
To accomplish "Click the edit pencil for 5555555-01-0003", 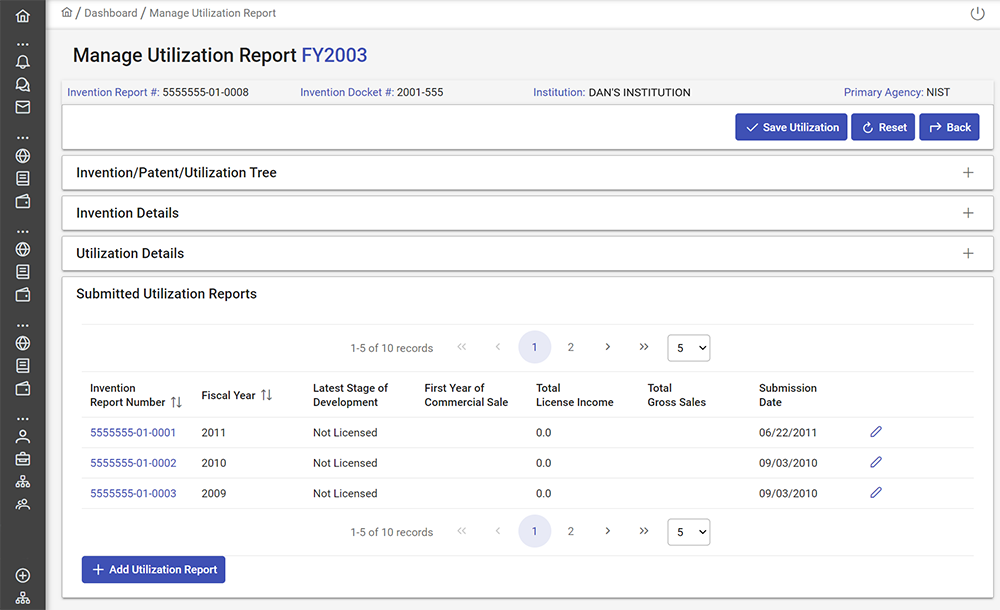I will point(876,493).
